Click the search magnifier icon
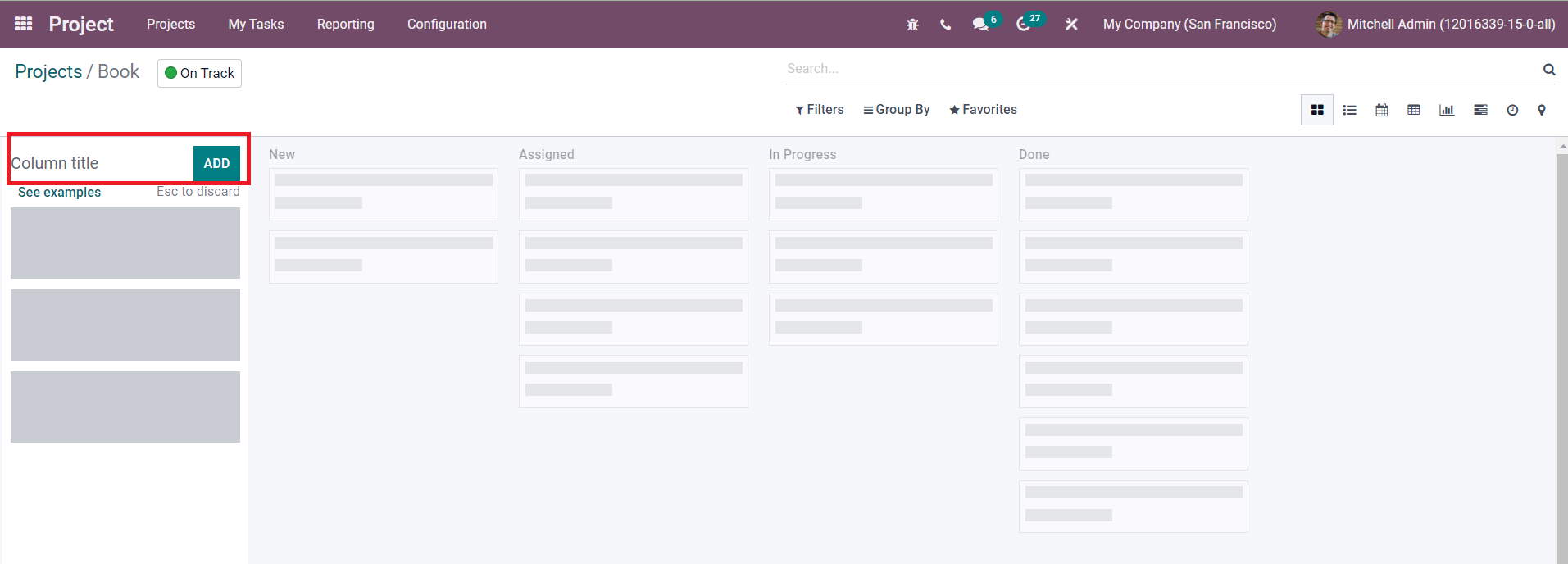 [1549, 69]
